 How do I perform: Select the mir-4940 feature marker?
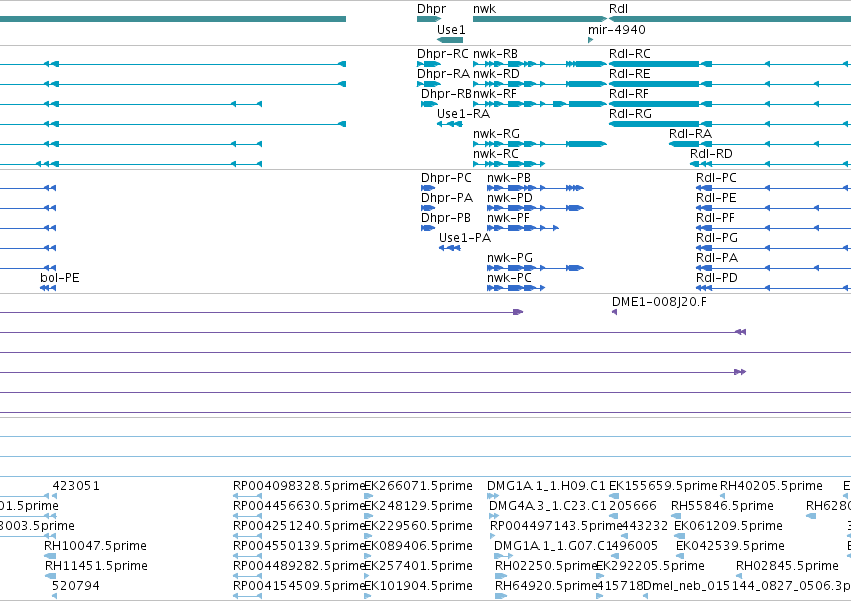pyautogui.click(x=590, y=40)
